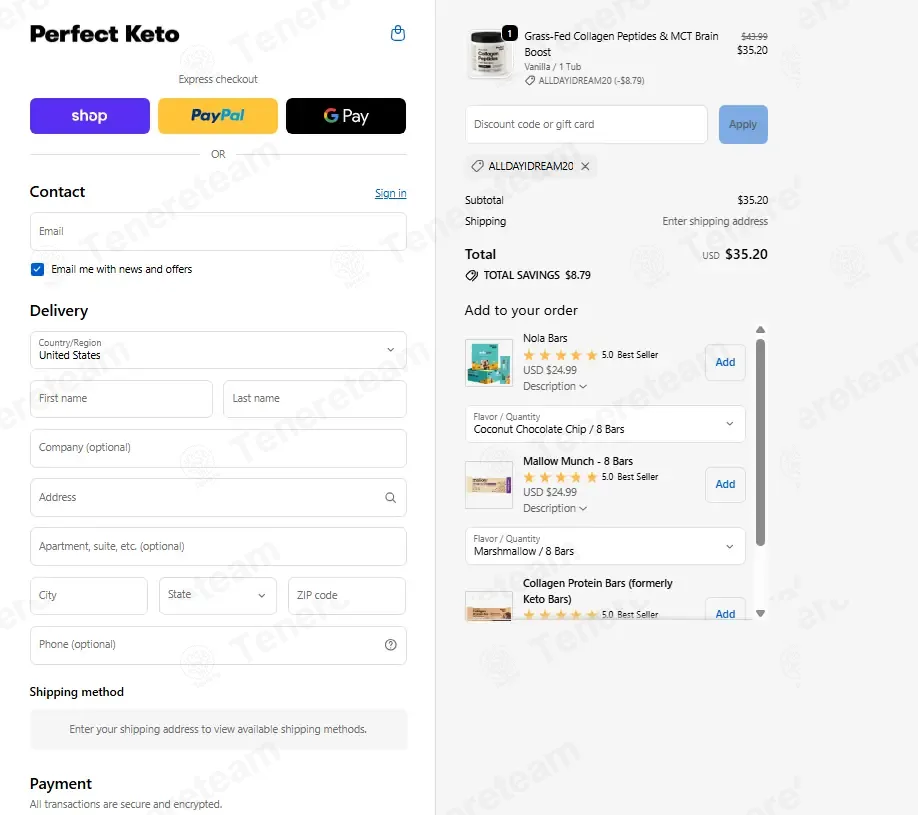The width and height of the screenshot is (918, 815).
Task: Pay with Shop Pay express button
Action: pyautogui.click(x=90, y=116)
